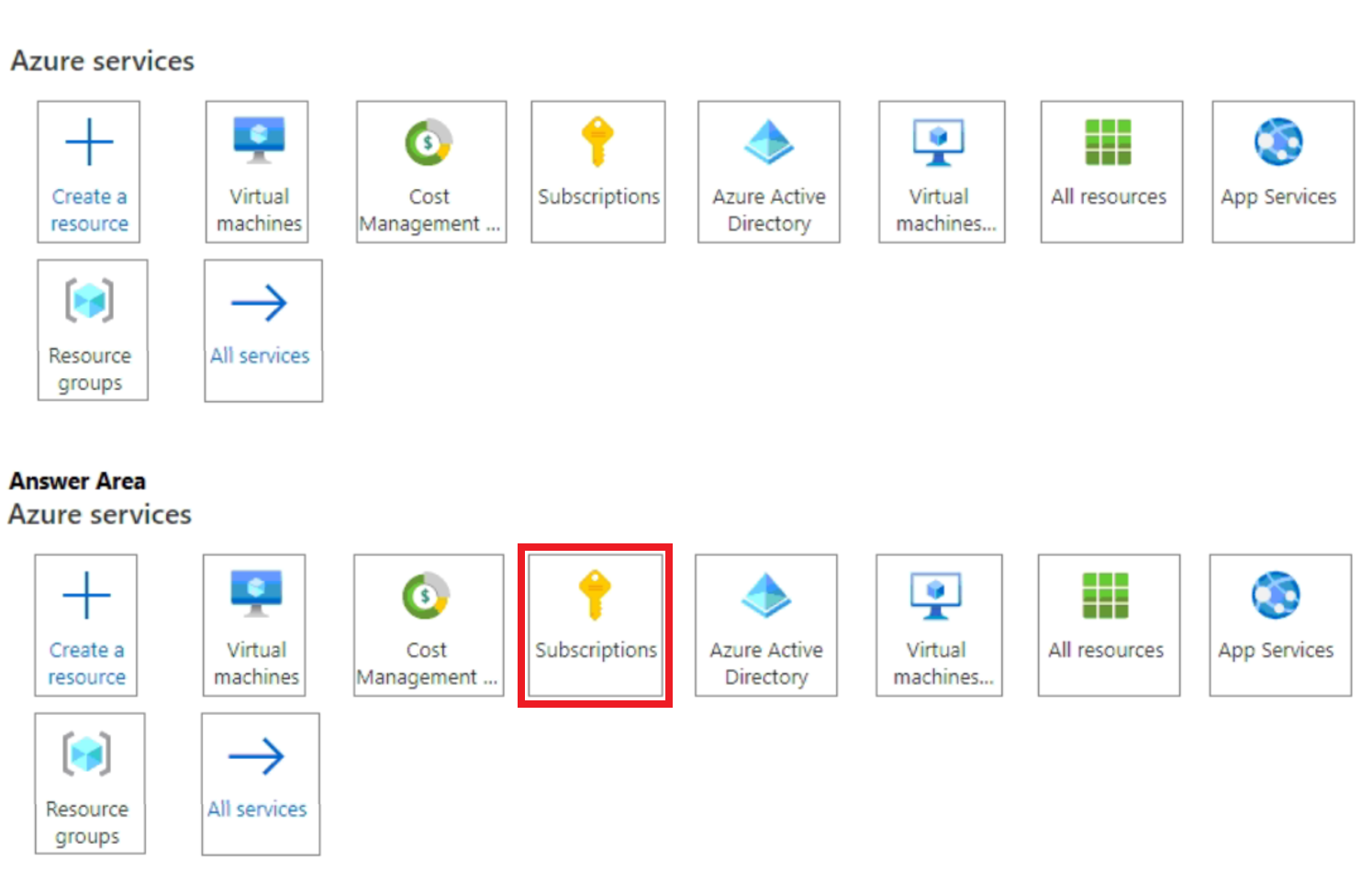Select the App Services globe icon
Image resolution: width=1372 pixels, height=872 pixels.
[1281, 170]
